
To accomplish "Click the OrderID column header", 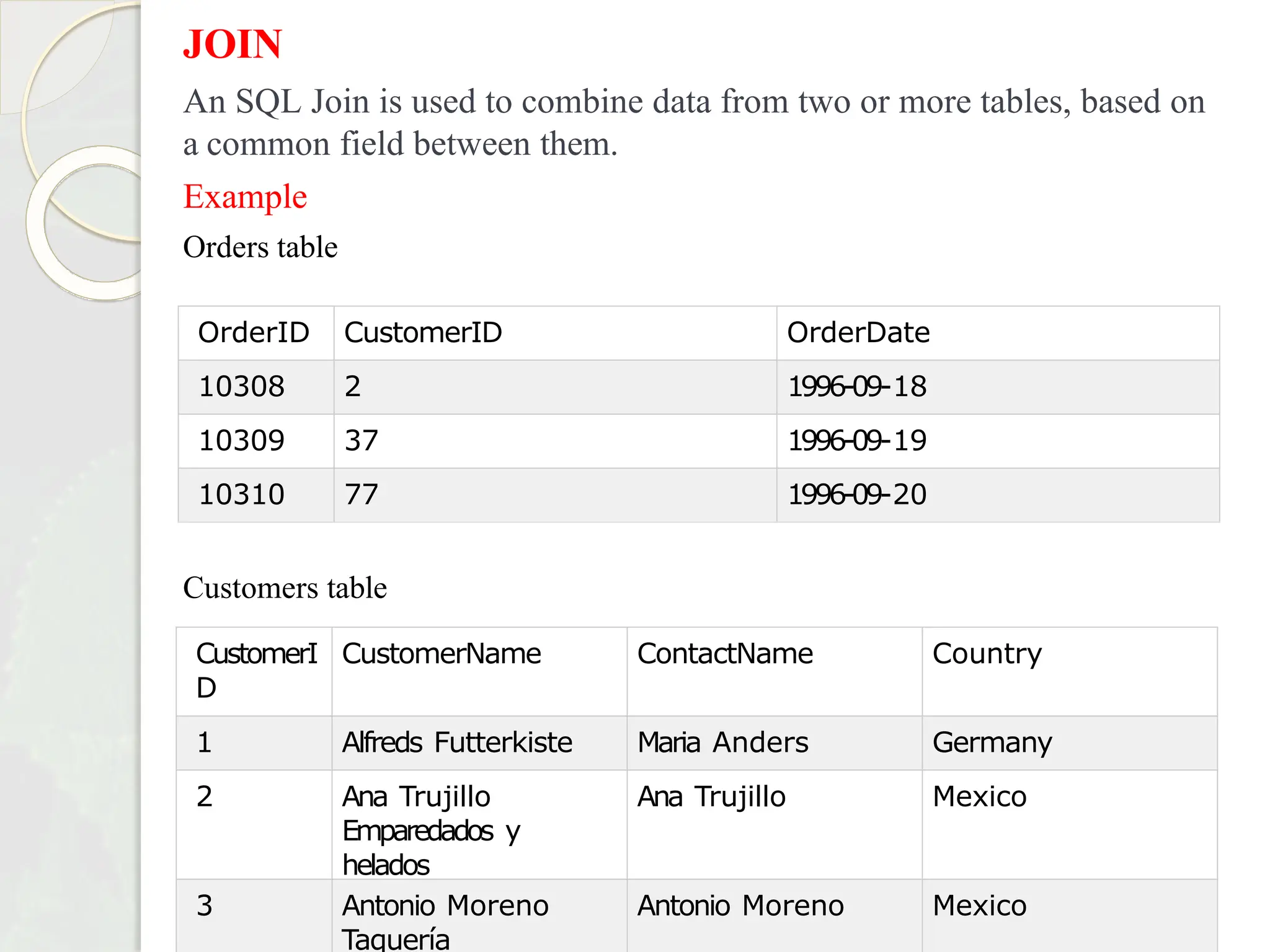I will [x=254, y=333].
